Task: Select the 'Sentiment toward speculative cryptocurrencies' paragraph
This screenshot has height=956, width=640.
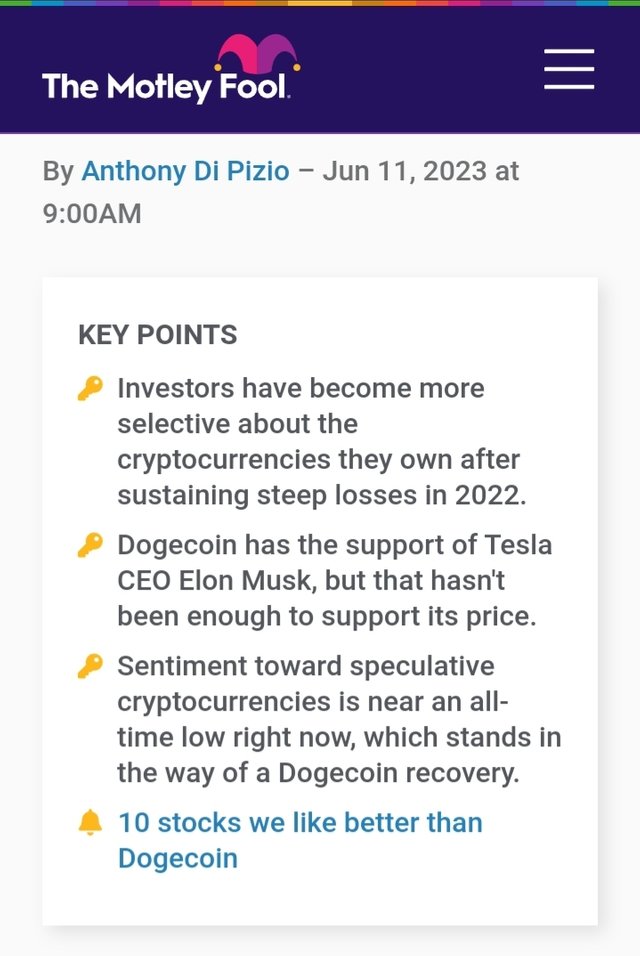Action: click(x=339, y=719)
